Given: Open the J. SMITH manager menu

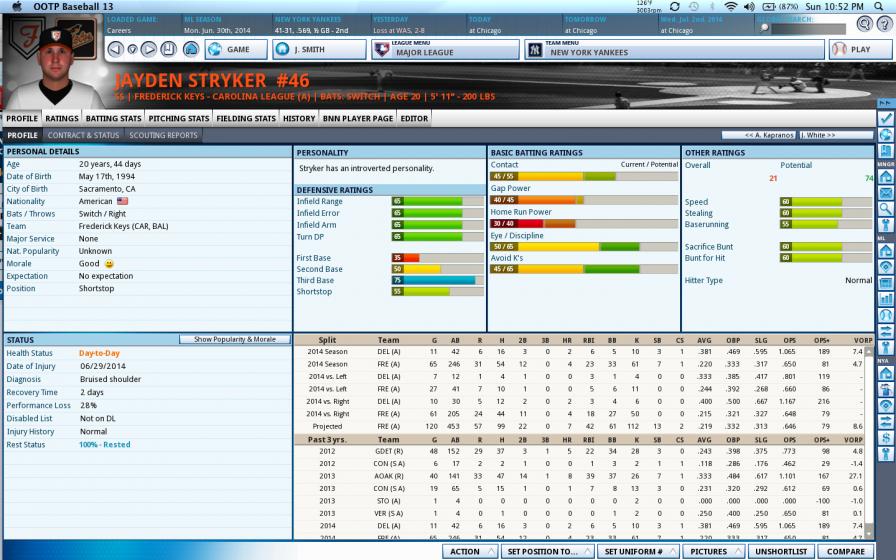Looking at the screenshot, I should [x=319, y=50].
